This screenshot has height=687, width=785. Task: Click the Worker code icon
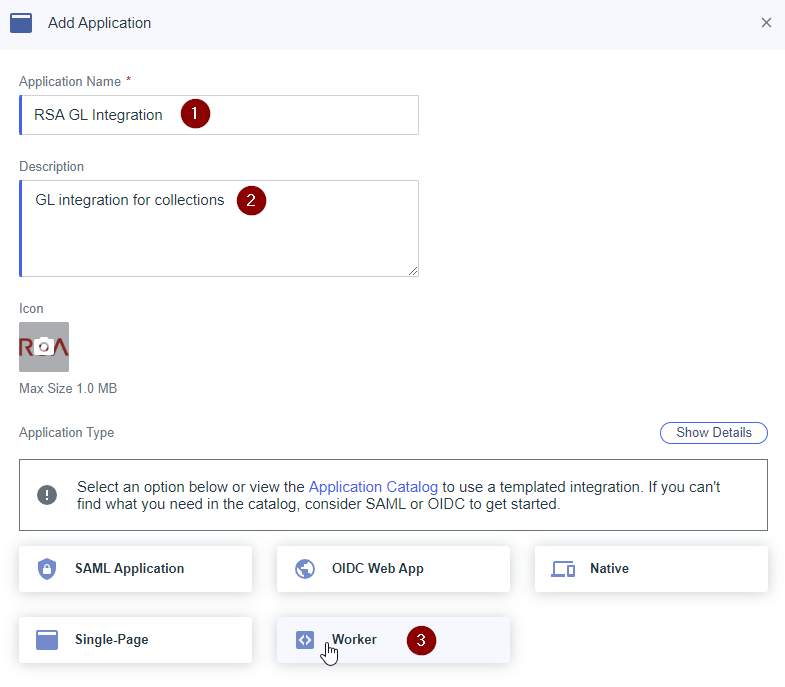click(x=305, y=640)
